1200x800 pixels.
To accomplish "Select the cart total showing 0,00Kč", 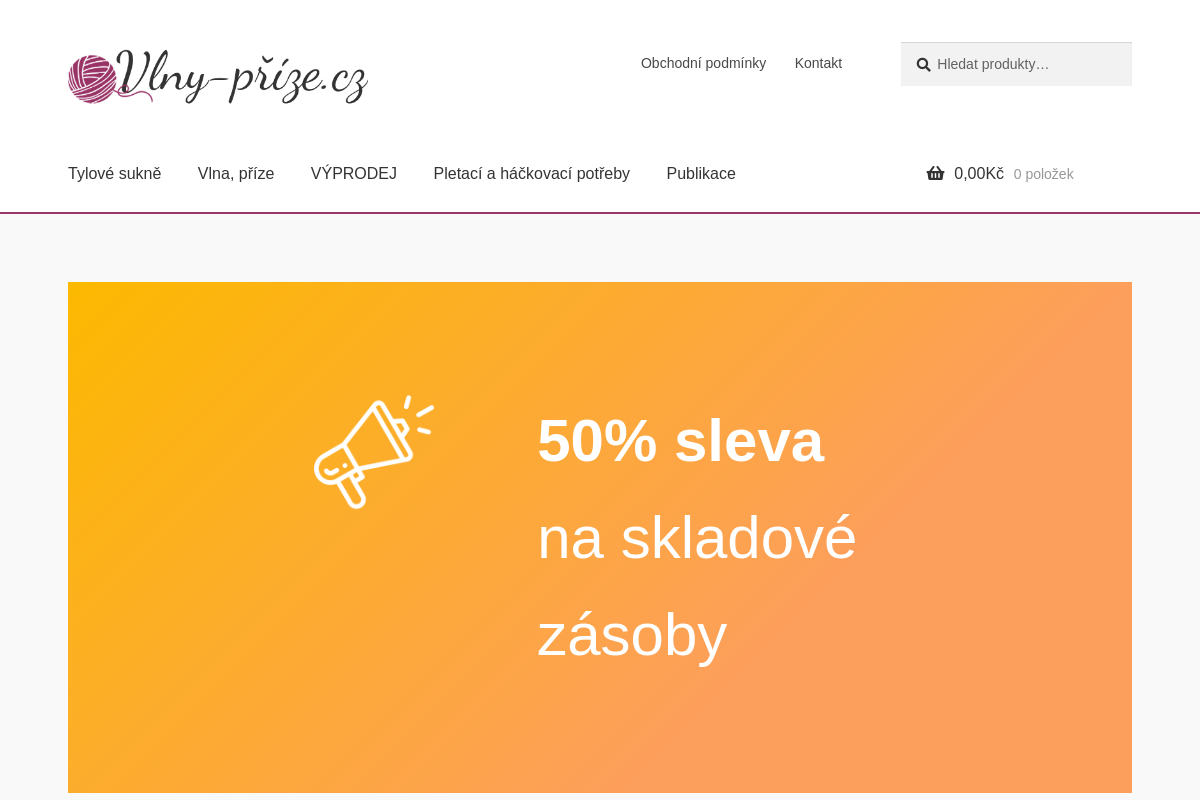I will point(978,173).
